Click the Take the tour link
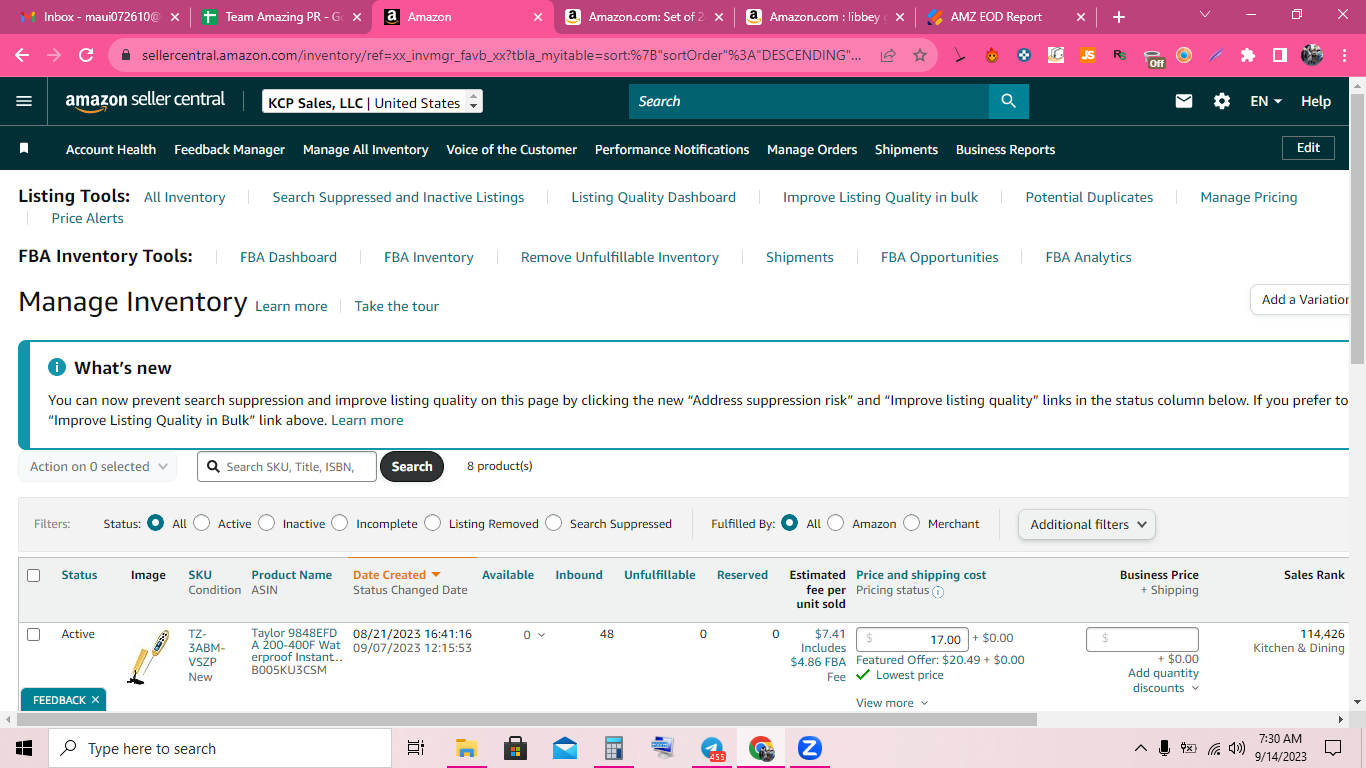The width and height of the screenshot is (1366, 768). click(396, 306)
